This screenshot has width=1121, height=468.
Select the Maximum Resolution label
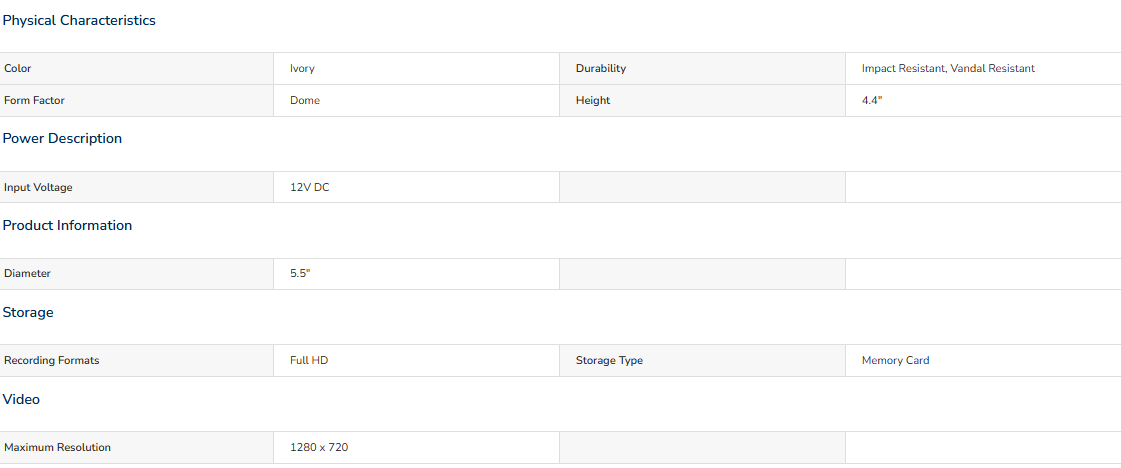[57, 448]
